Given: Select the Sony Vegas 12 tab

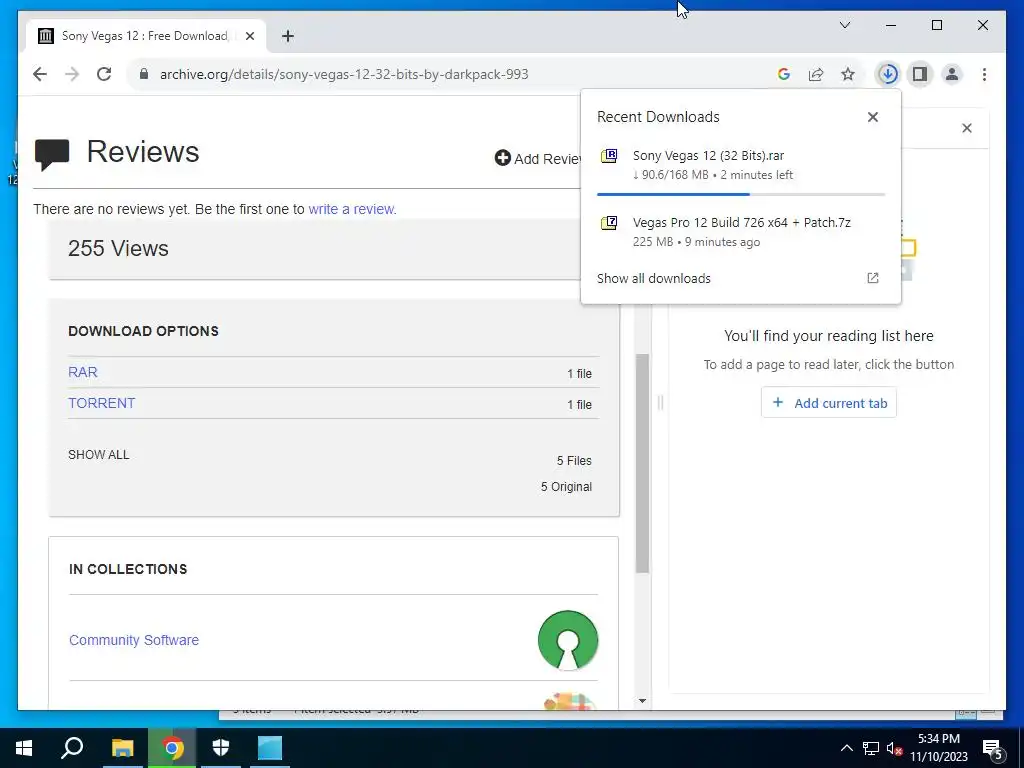Looking at the screenshot, I should (x=145, y=36).
